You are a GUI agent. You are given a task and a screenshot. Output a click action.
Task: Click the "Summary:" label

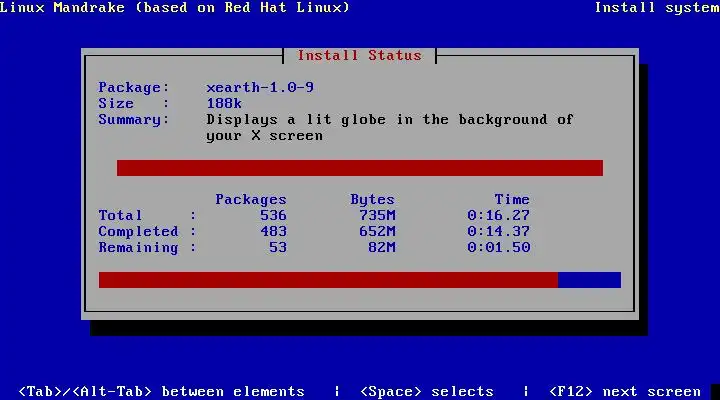point(134,119)
